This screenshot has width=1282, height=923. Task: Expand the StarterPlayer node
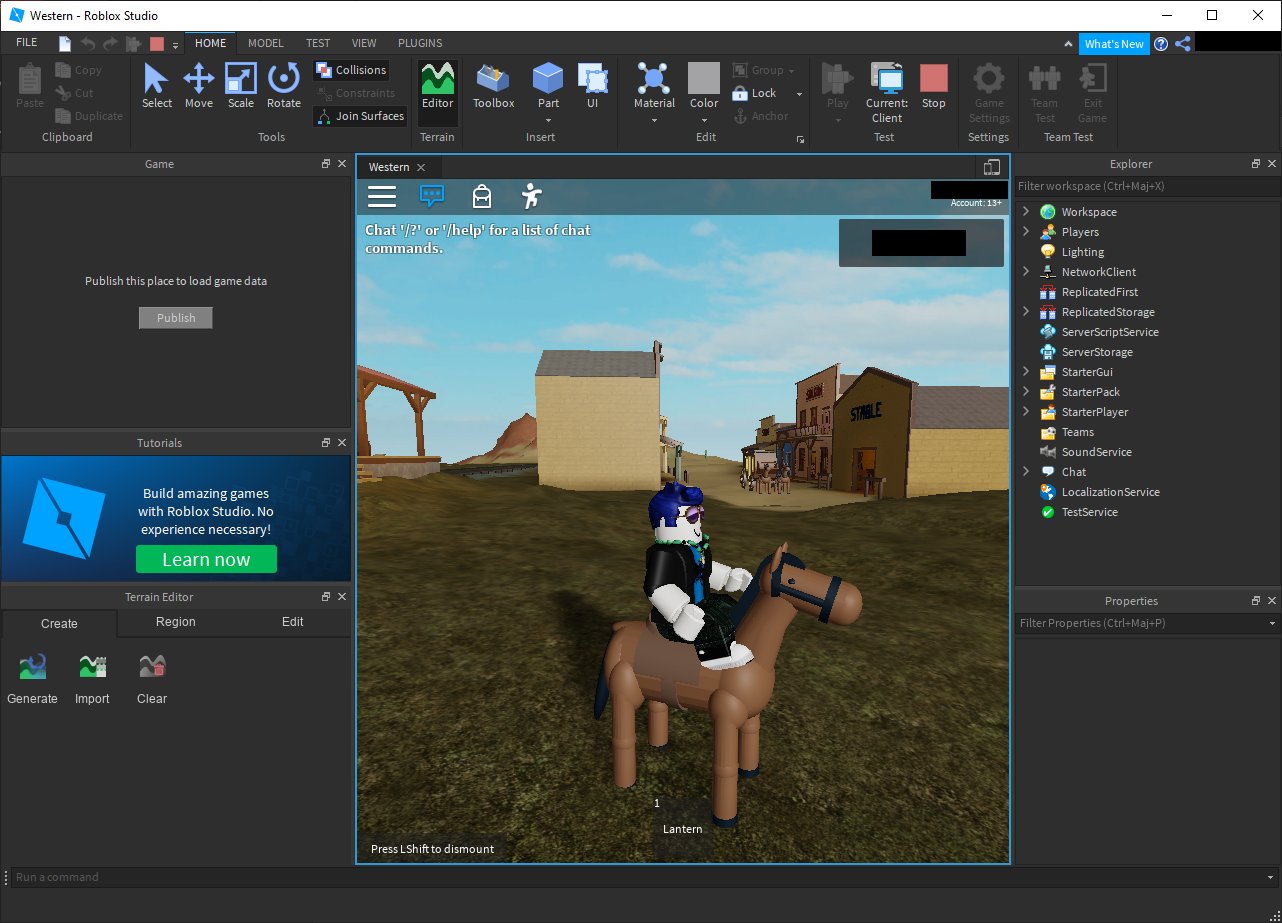coord(1025,411)
